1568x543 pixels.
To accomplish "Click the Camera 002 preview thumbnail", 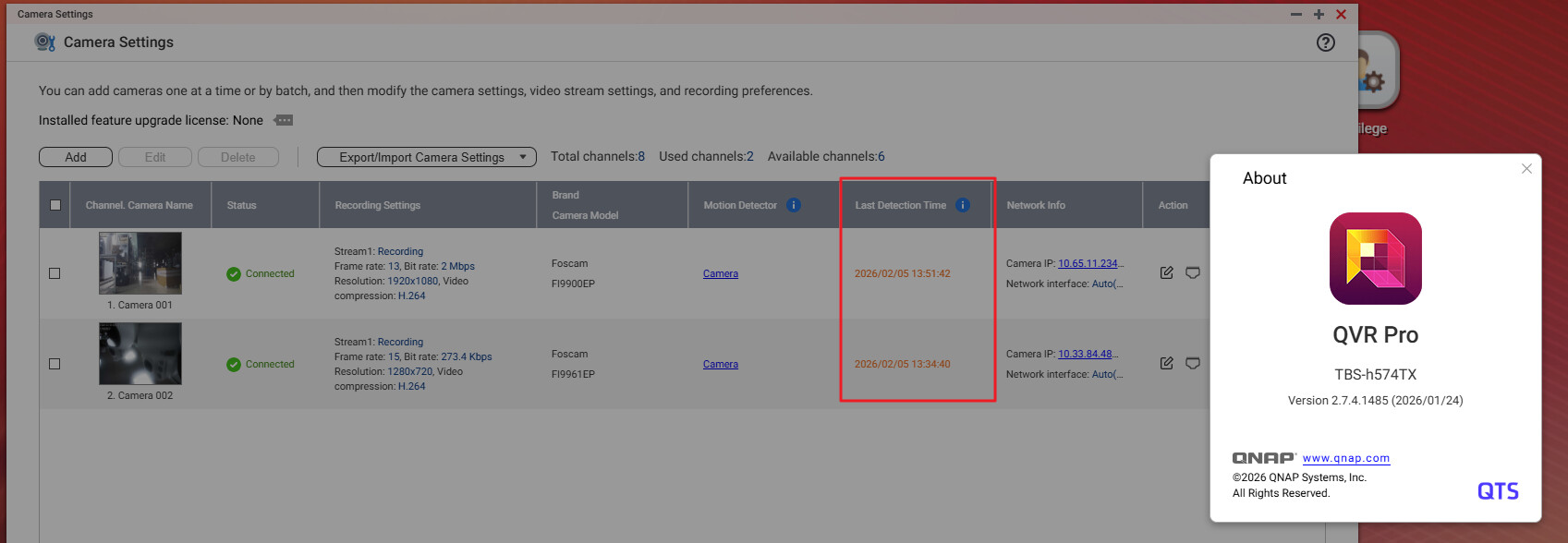I will 140,354.
